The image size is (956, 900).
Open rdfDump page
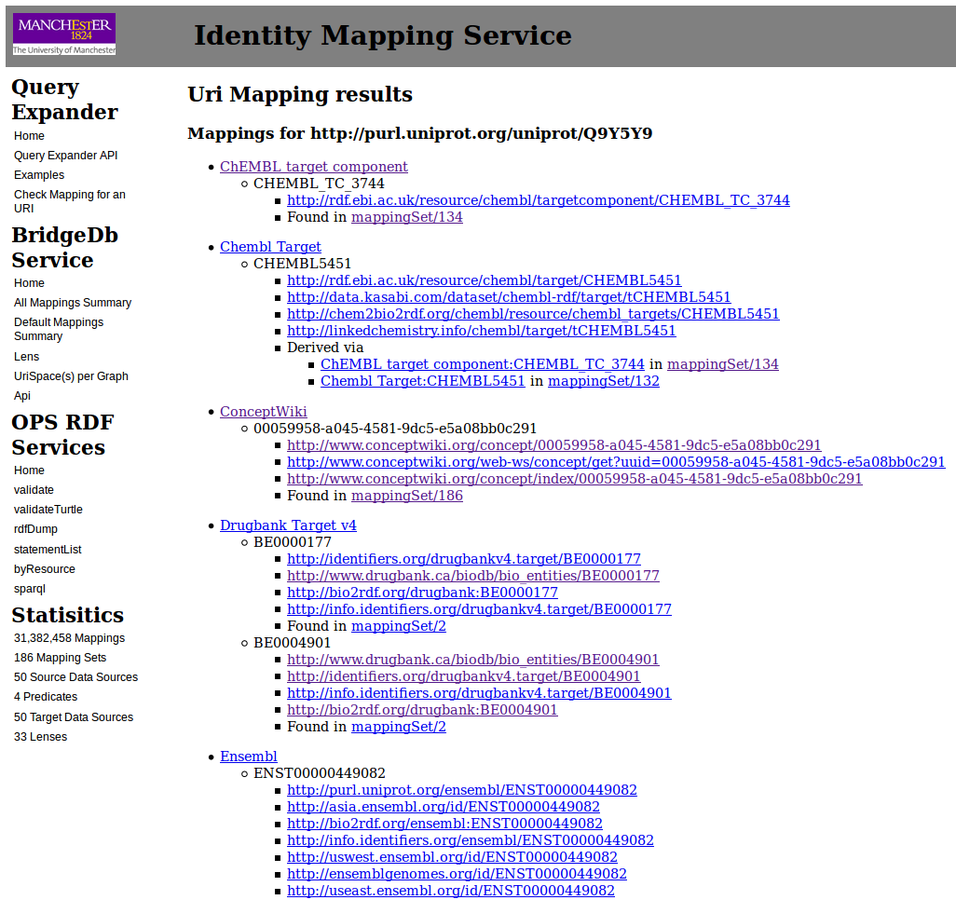coord(35,529)
